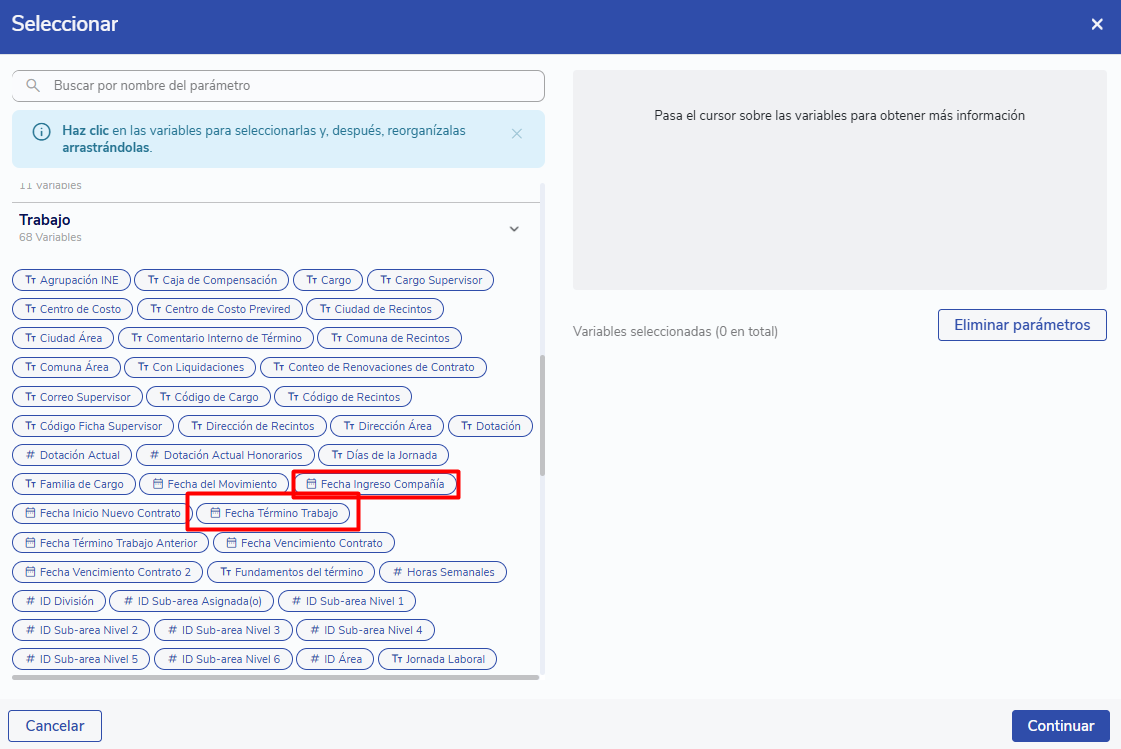Choose Dirección de Recintos variable
Screen dimensions: 1121x749
click(252, 426)
